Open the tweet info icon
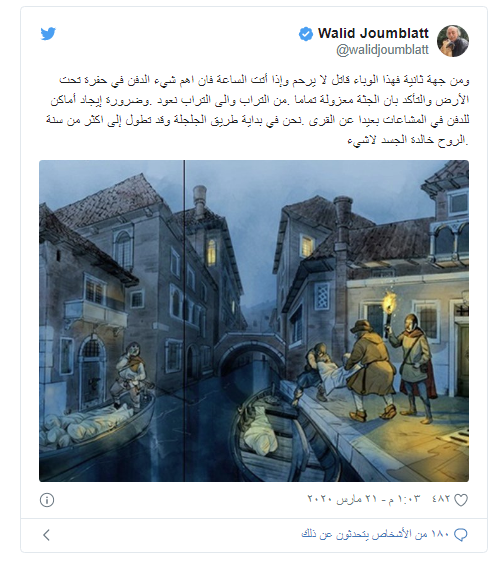Screen dimensions: 502x565 click(47, 500)
